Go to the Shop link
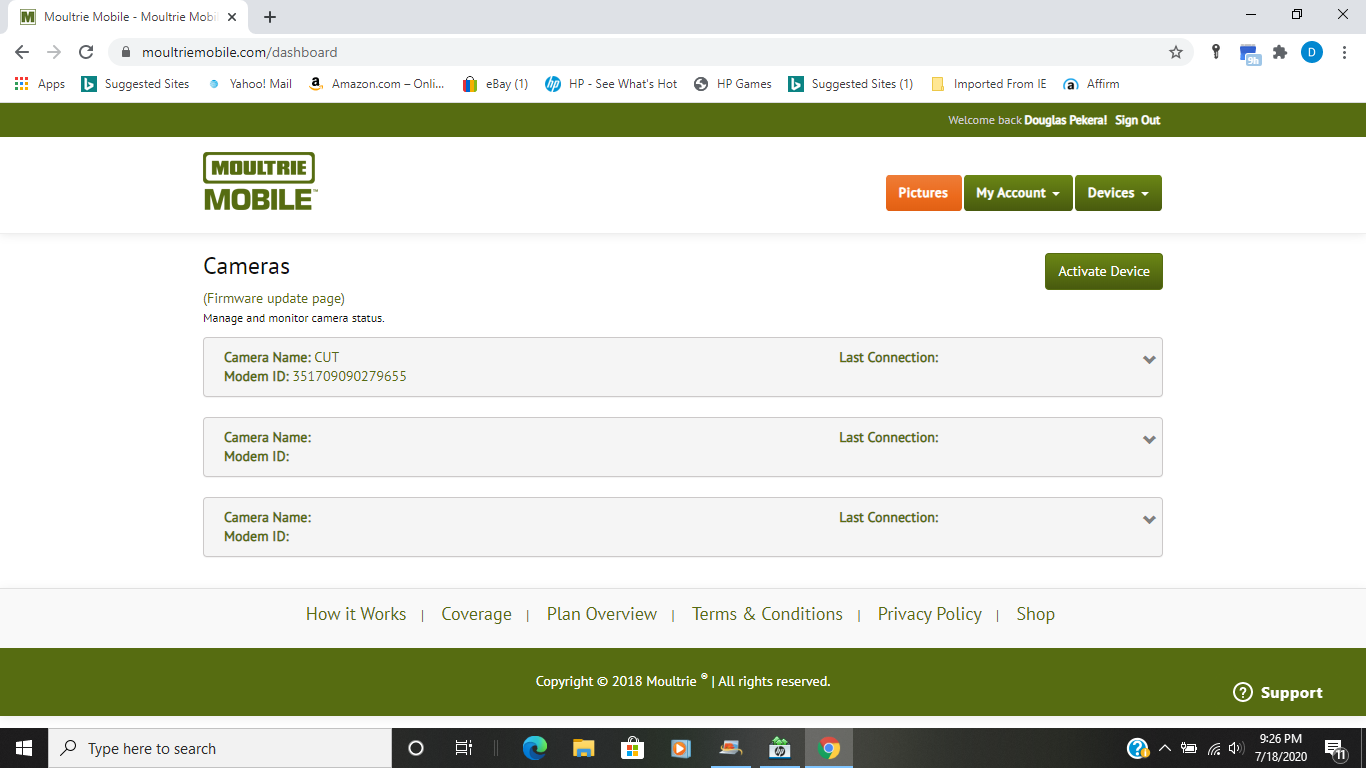 click(x=1036, y=614)
